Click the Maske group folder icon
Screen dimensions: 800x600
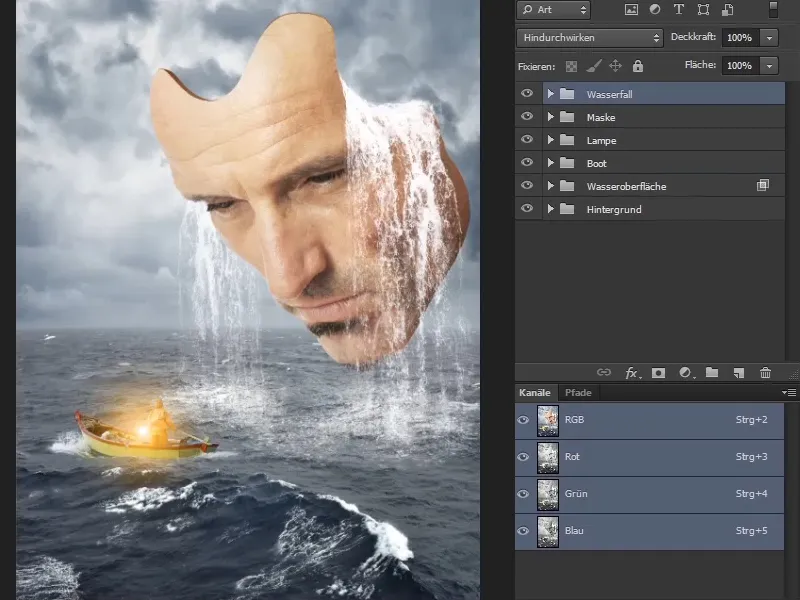pyautogui.click(x=567, y=117)
